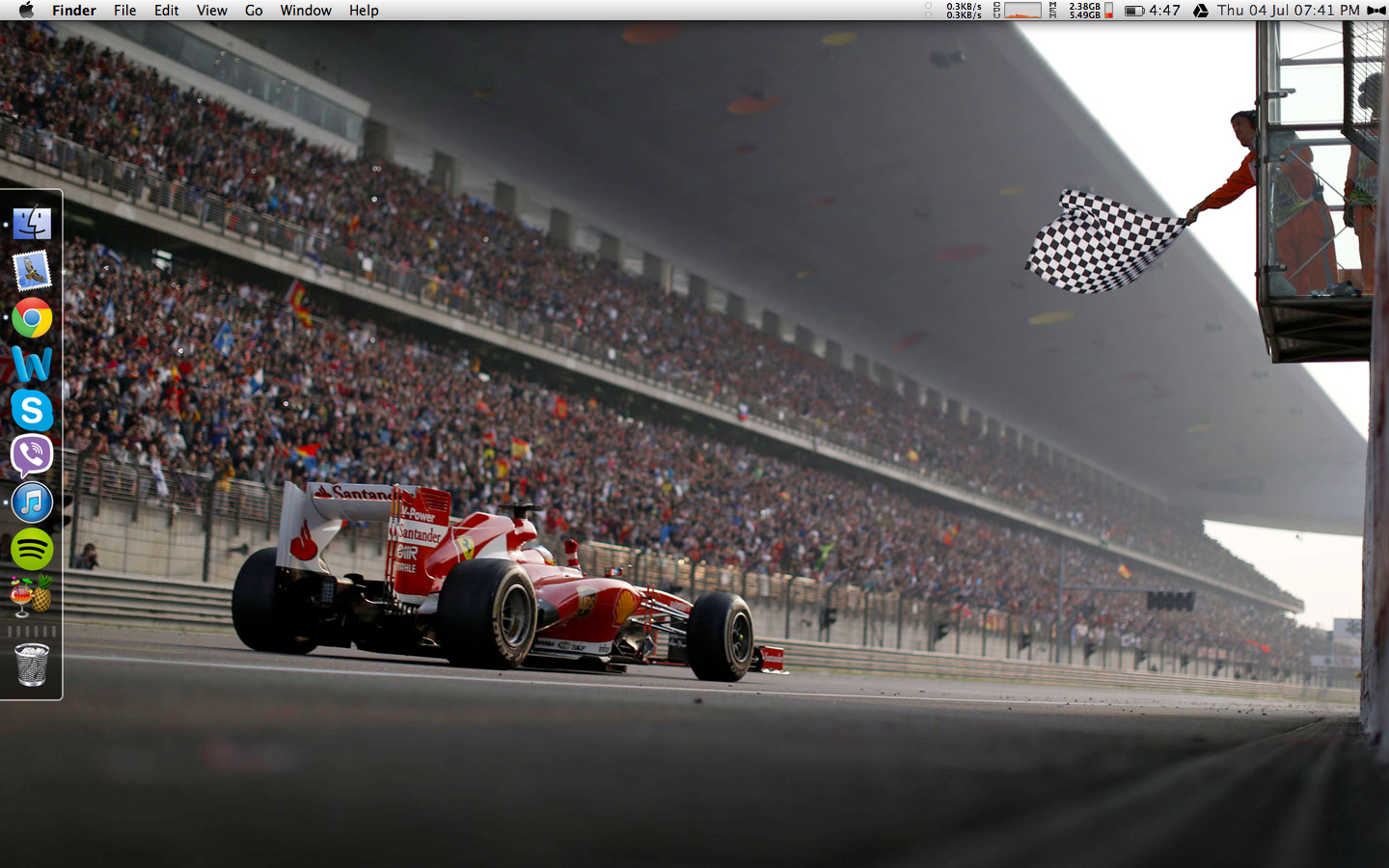The width and height of the screenshot is (1389, 868).
Task: Open HandBrake from the dock
Action: pyautogui.click(x=32, y=595)
